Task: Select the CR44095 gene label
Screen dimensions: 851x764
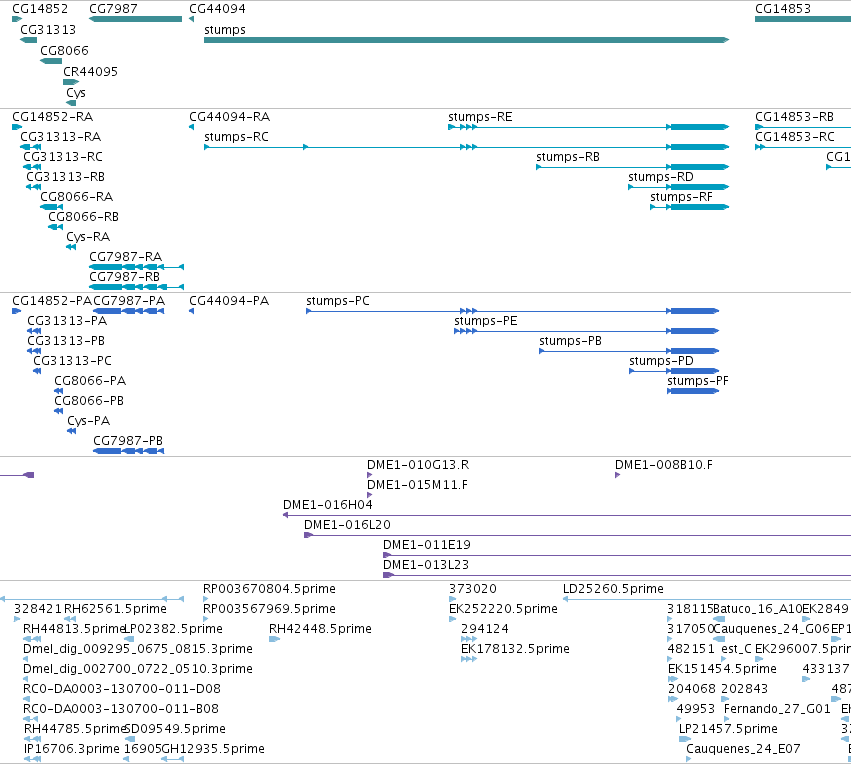Action: point(90,72)
